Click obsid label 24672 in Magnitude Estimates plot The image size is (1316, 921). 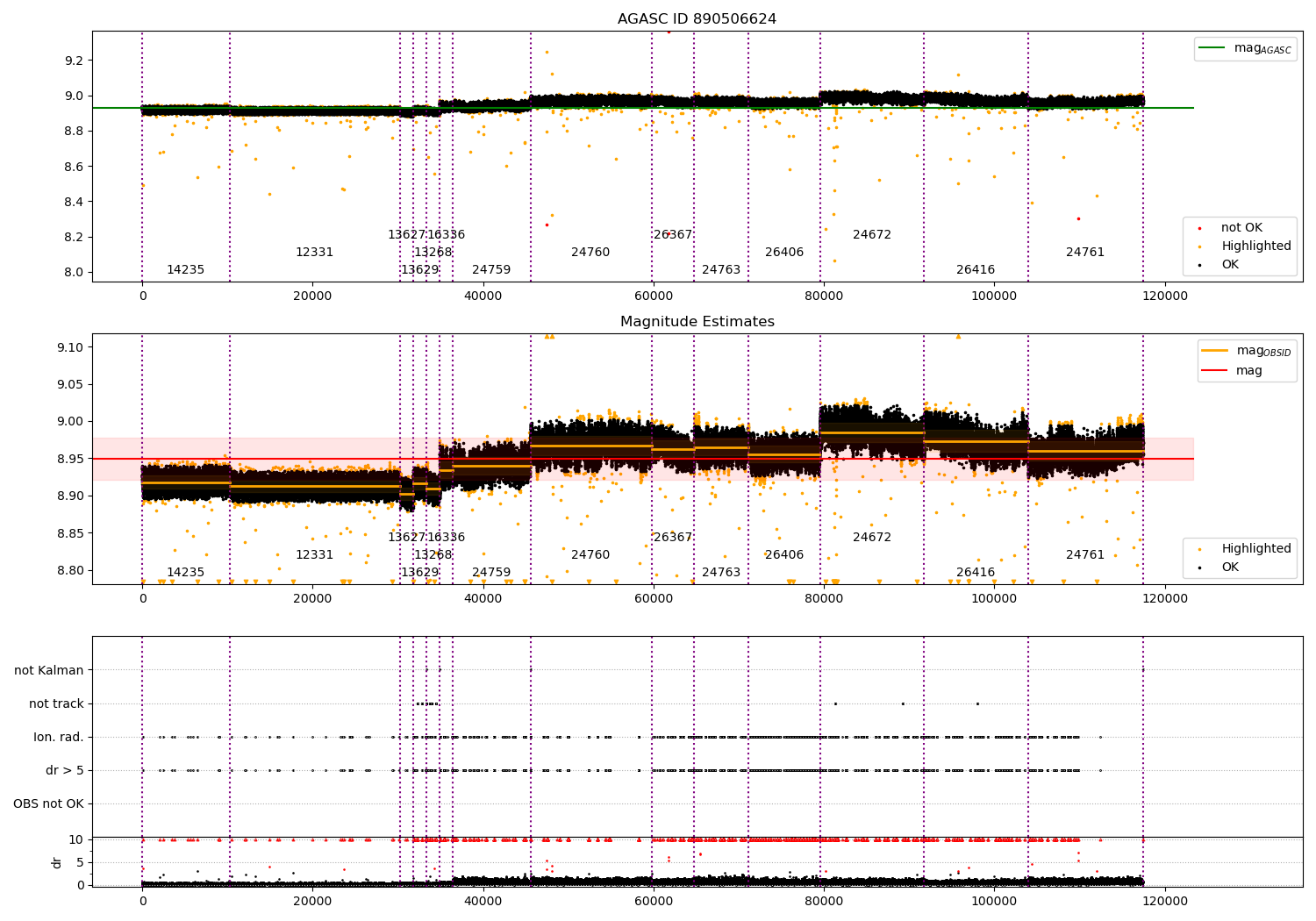point(872,538)
